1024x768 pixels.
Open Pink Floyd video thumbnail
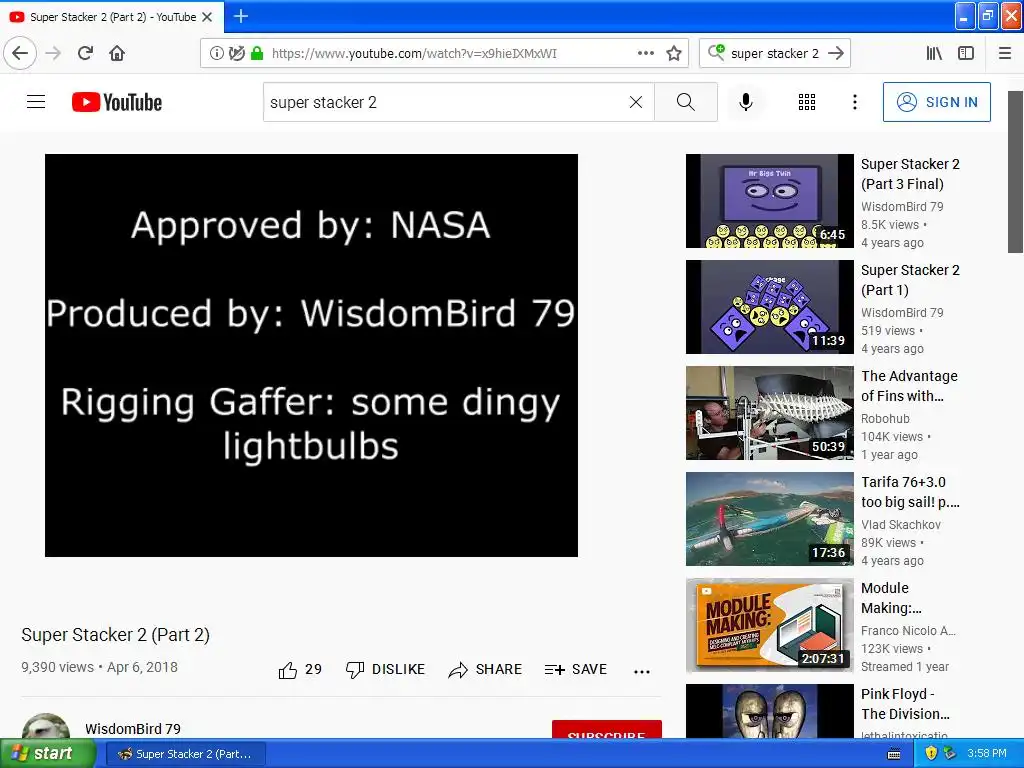(769, 711)
